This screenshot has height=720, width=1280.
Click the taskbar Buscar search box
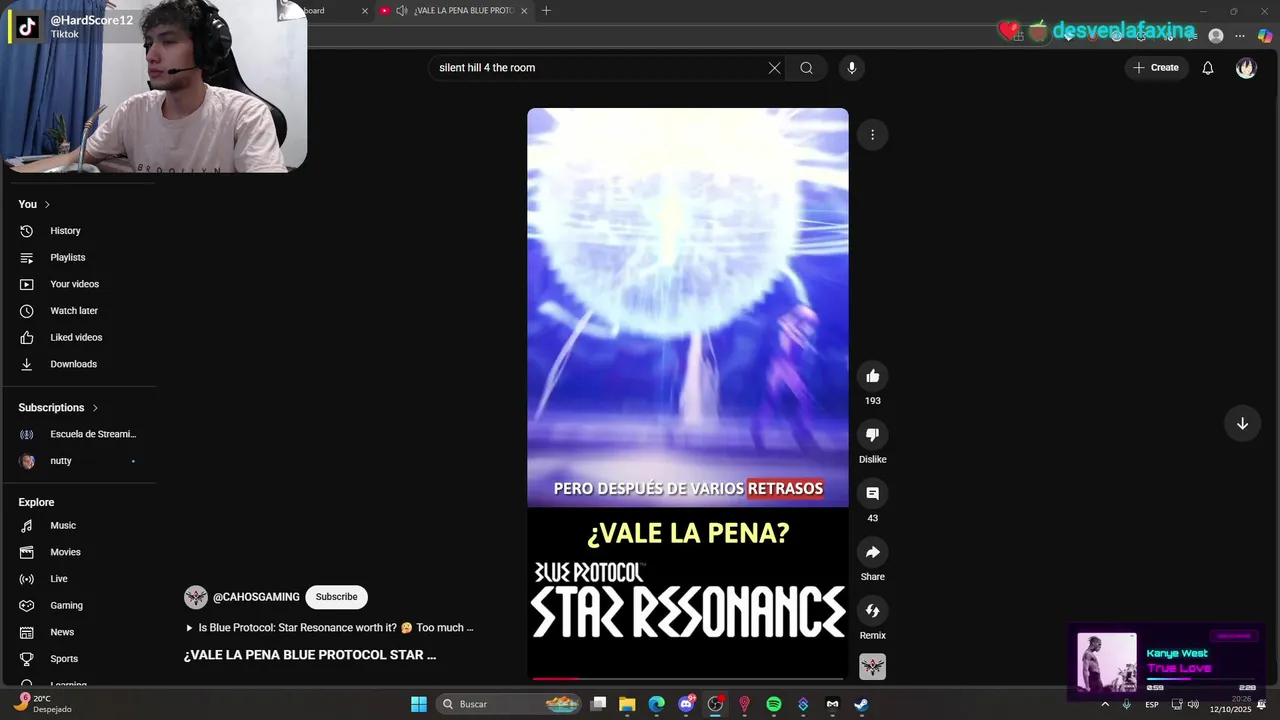510,704
